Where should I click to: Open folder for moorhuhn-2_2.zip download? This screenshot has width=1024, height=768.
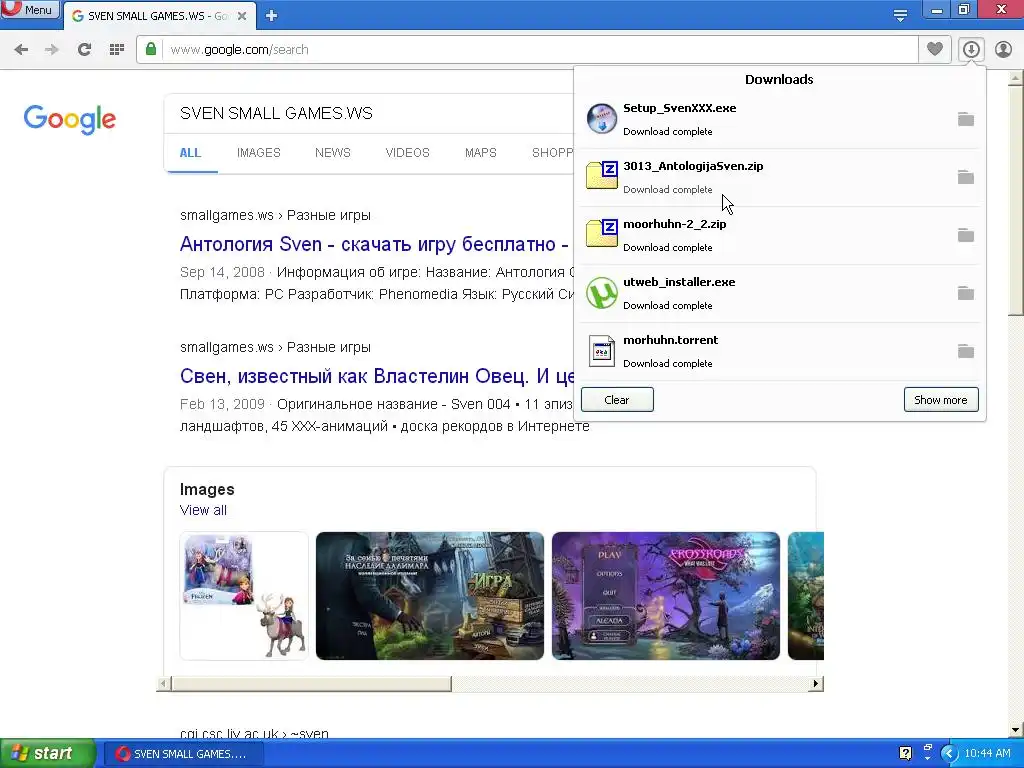click(x=966, y=235)
